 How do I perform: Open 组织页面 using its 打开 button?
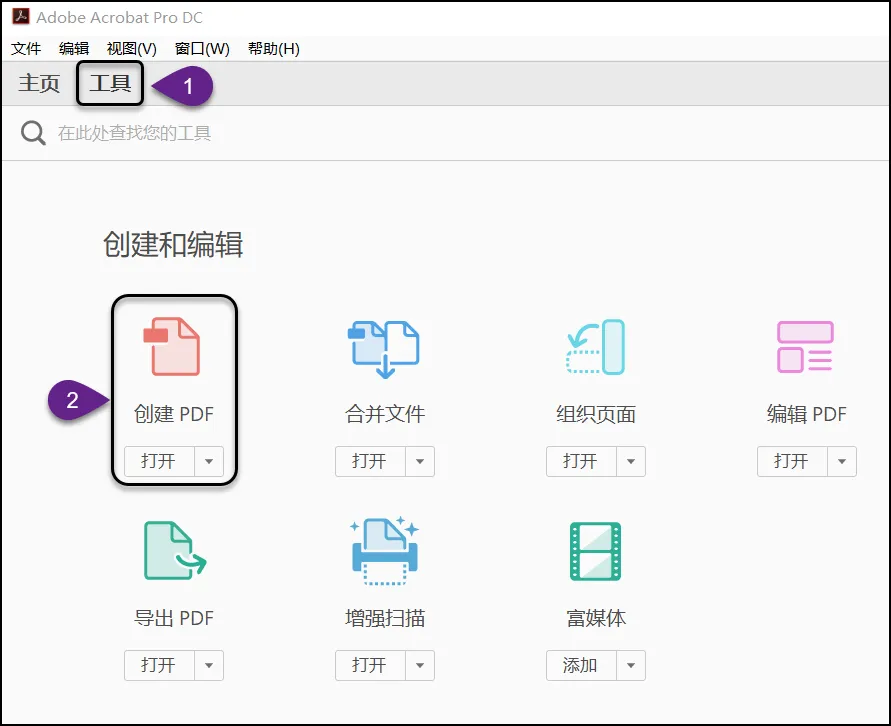[x=581, y=461]
